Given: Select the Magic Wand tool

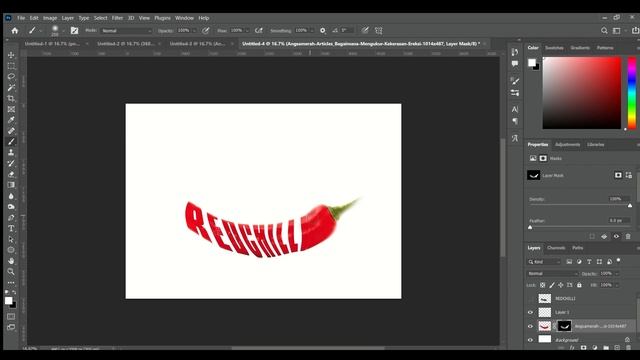Looking at the screenshot, I should click(x=11, y=87).
